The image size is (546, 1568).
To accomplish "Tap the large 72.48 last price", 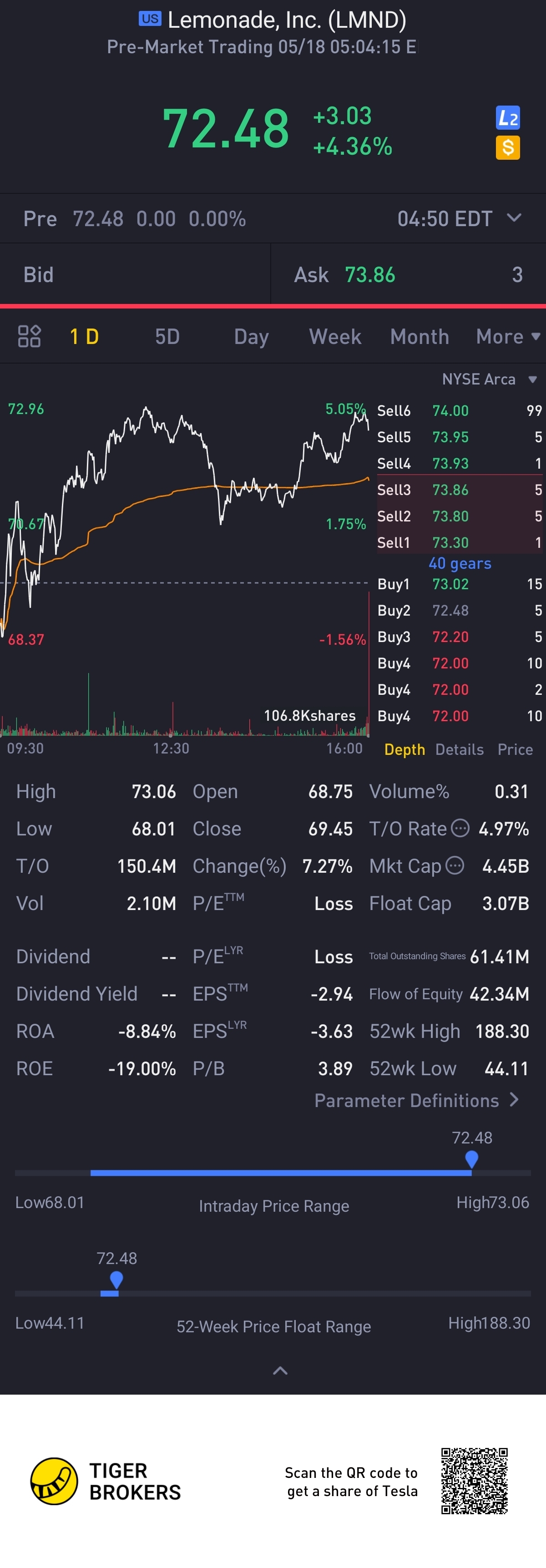I will point(225,129).
